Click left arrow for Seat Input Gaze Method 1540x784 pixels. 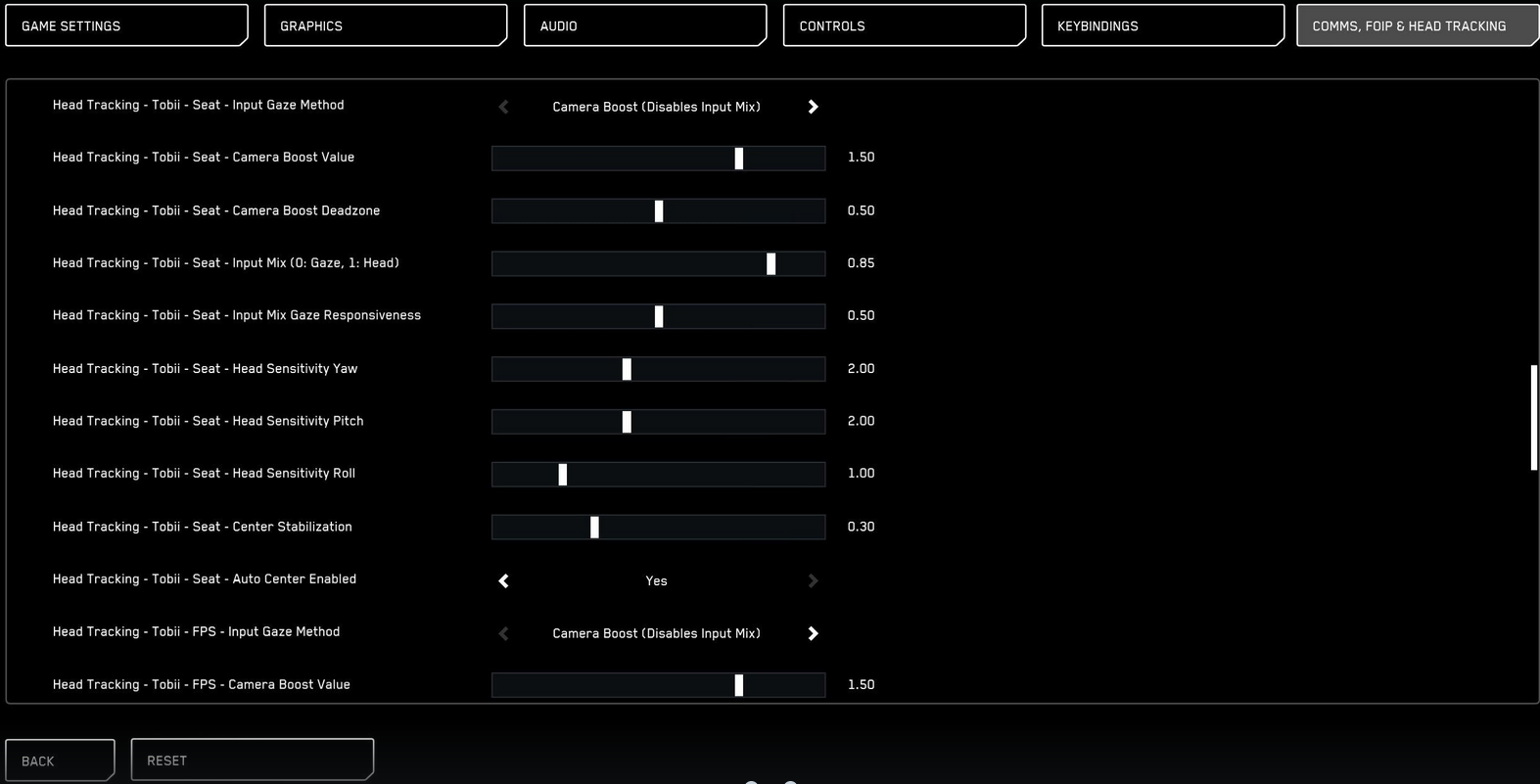point(503,107)
